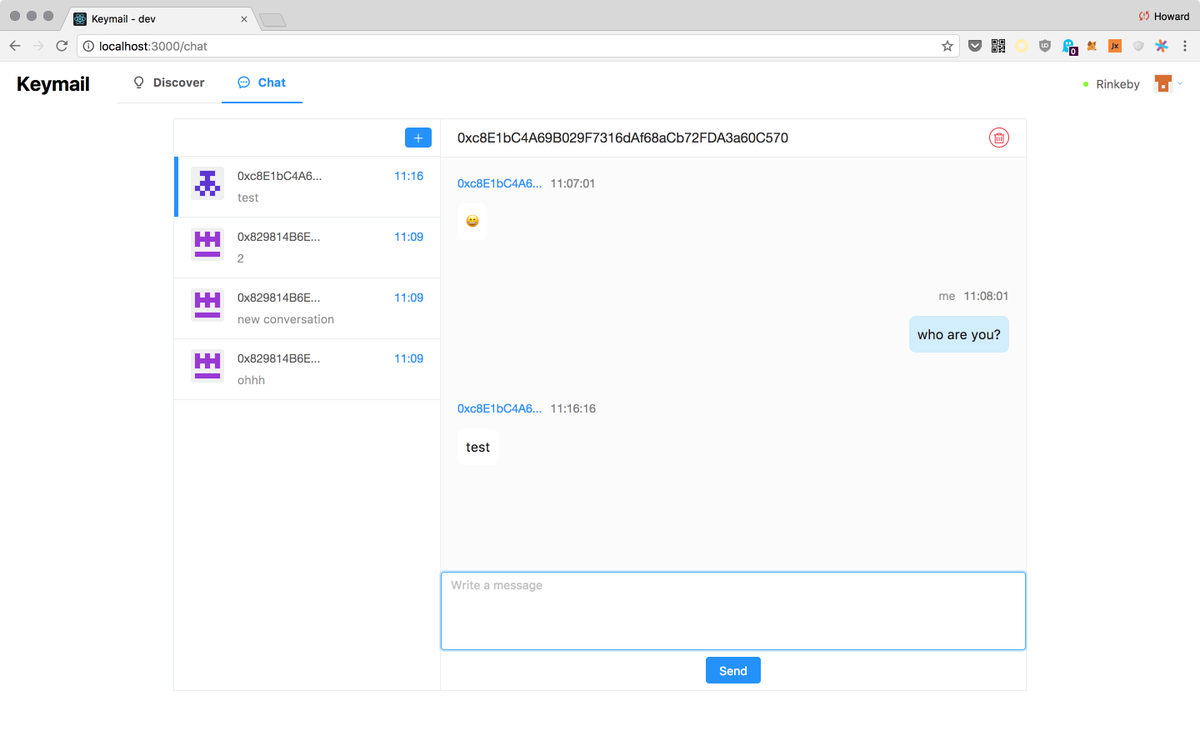Click the account avatar icon next to Rinkeby
1200x731 pixels.
pyautogui.click(x=1163, y=84)
